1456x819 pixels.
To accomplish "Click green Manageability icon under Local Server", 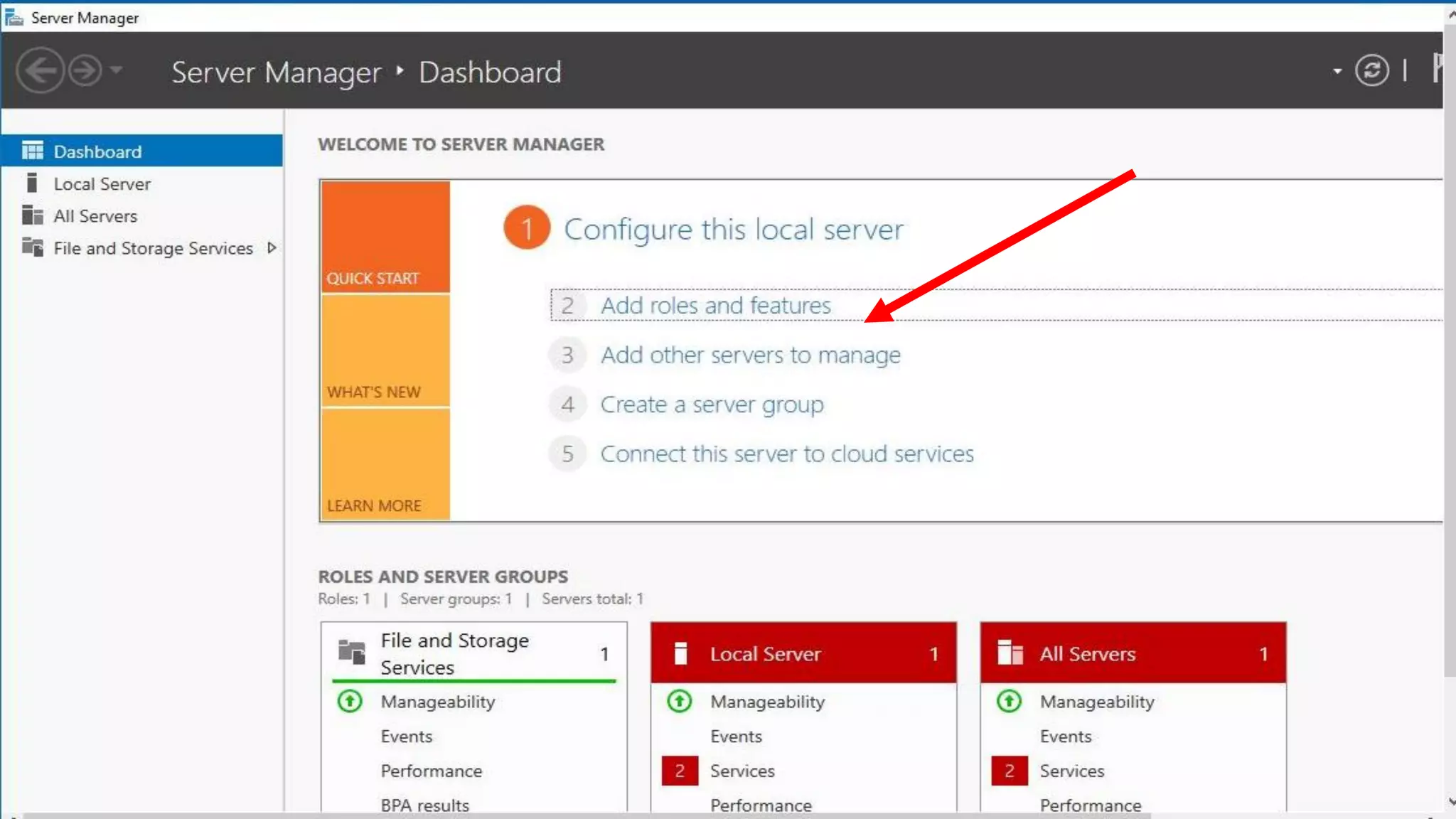I will (679, 702).
